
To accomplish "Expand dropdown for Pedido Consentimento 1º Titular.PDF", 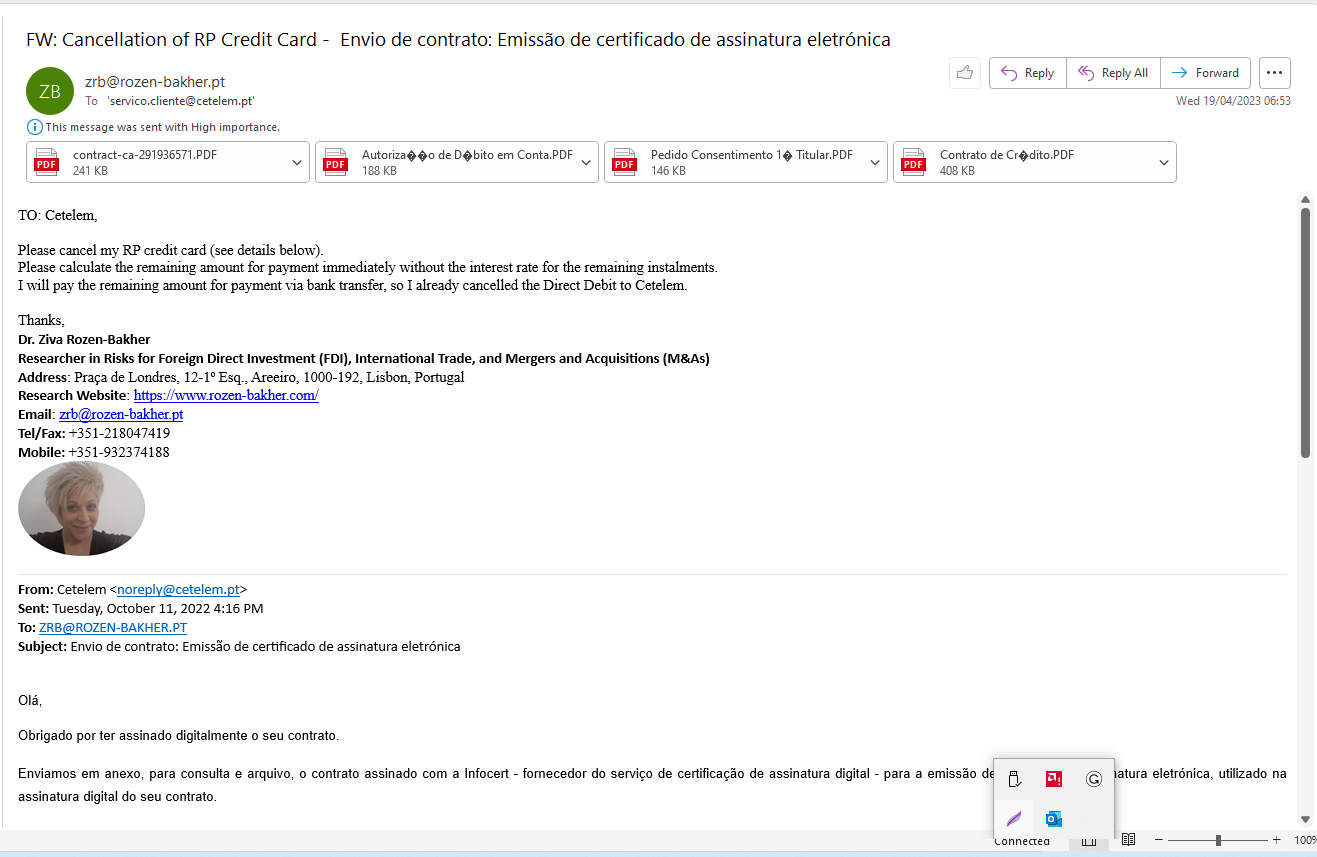I will click(875, 162).
